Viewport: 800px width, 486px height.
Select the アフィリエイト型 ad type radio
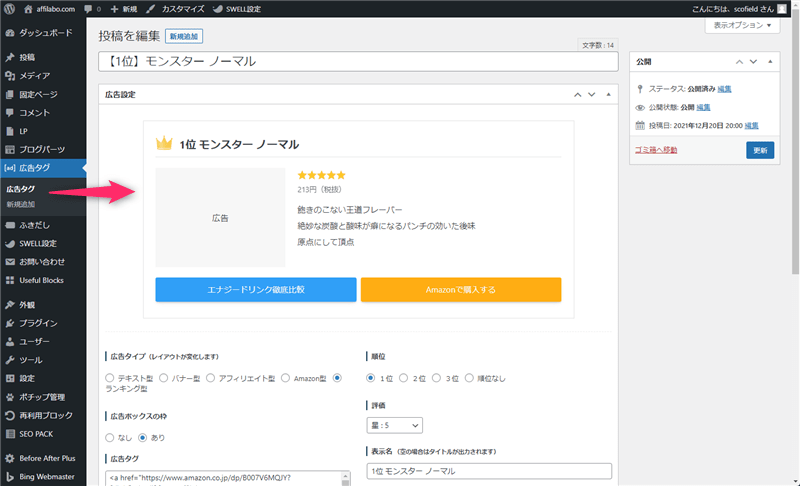pyautogui.click(x=210, y=378)
